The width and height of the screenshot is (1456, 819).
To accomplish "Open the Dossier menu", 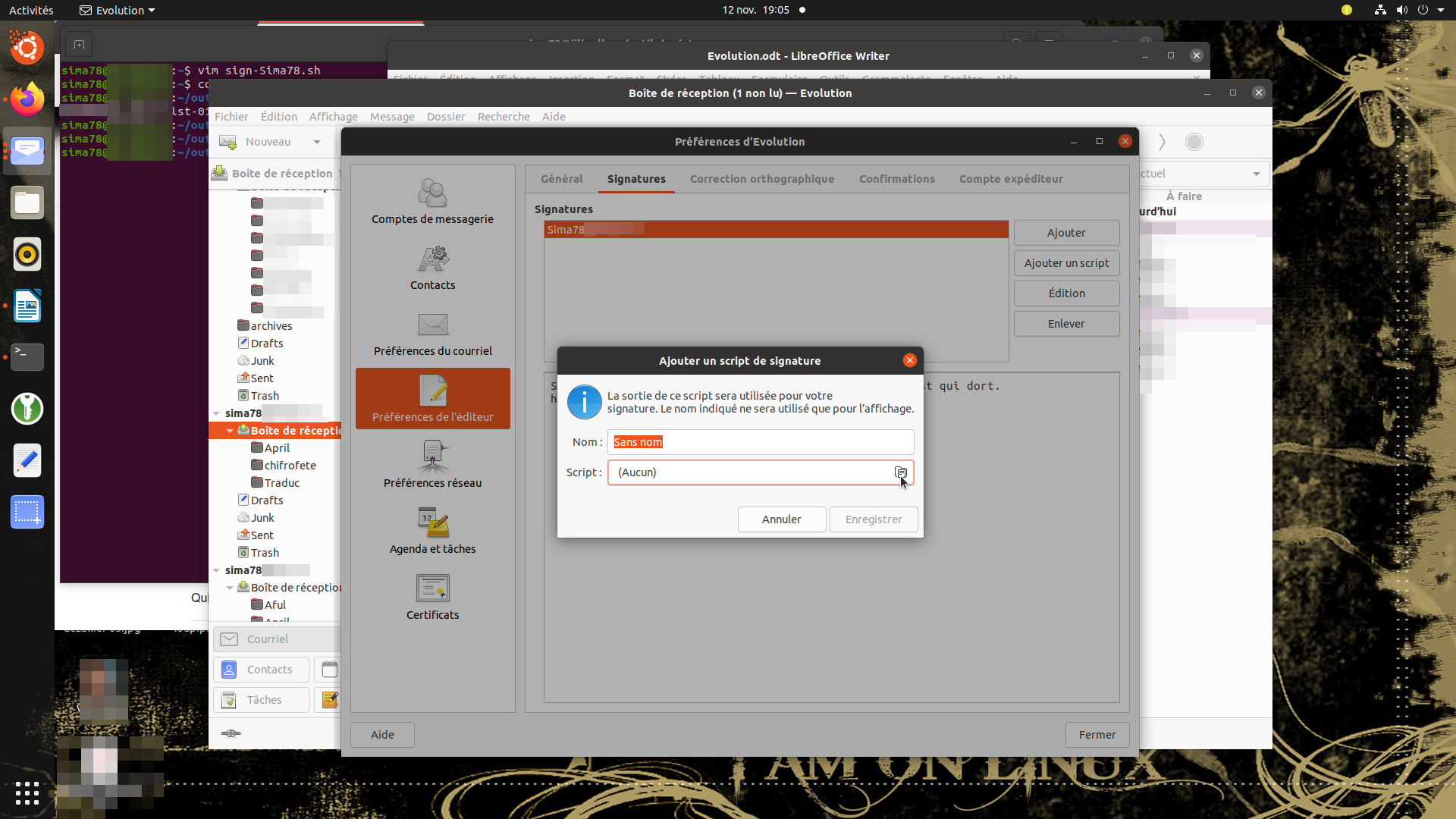I will click(x=445, y=117).
